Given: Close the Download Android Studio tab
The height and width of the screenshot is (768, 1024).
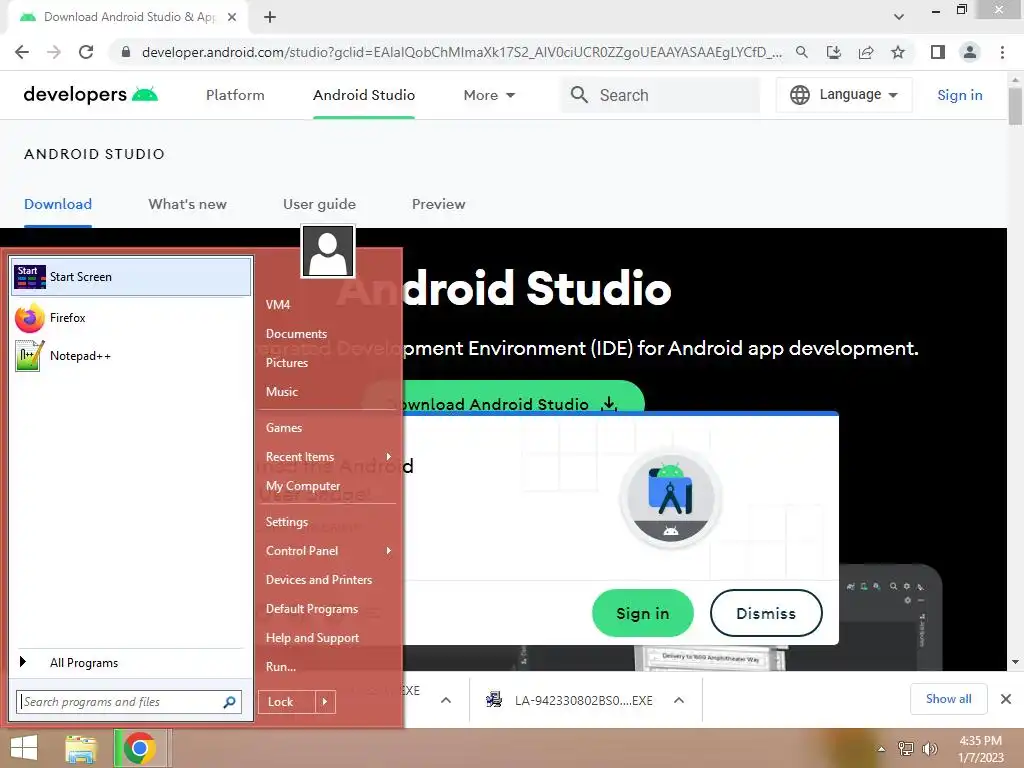Looking at the screenshot, I should point(232,17).
